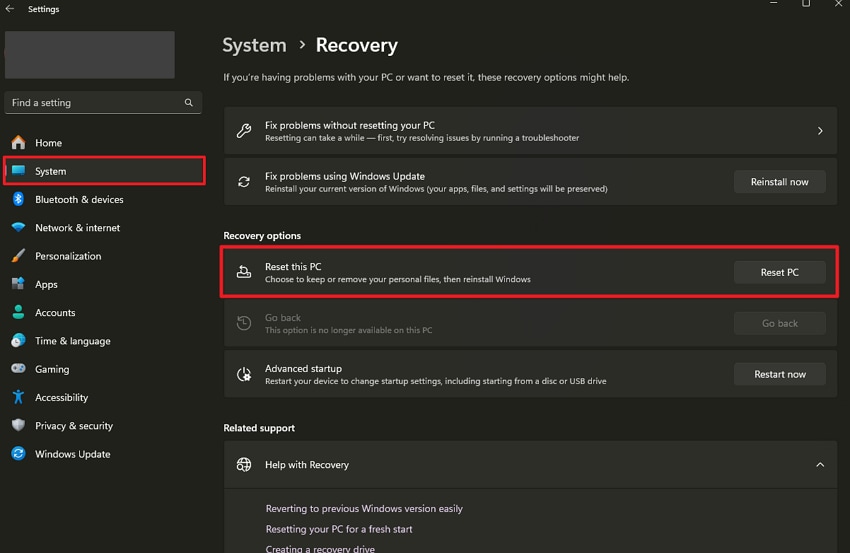The width and height of the screenshot is (850, 553).
Task: Click System in the breadcrumb
Action: [254, 45]
